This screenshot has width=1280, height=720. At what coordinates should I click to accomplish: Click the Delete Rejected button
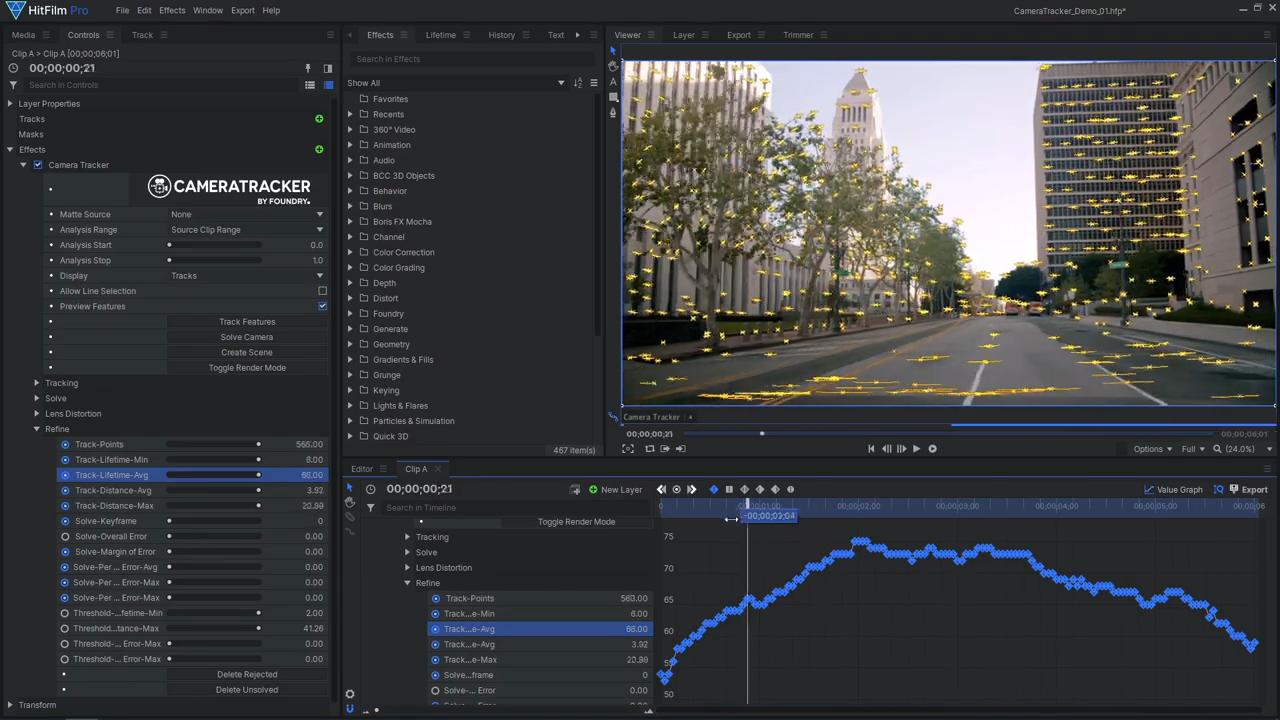tap(247, 675)
